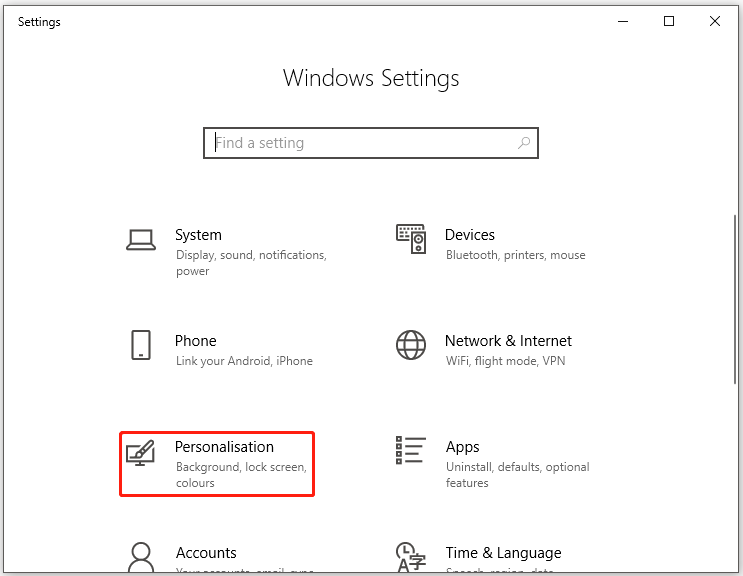The width and height of the screenshot is (743, 576).
Task: Open the System laptop icon
Action: pyautogui.click(x=141, y=240)
